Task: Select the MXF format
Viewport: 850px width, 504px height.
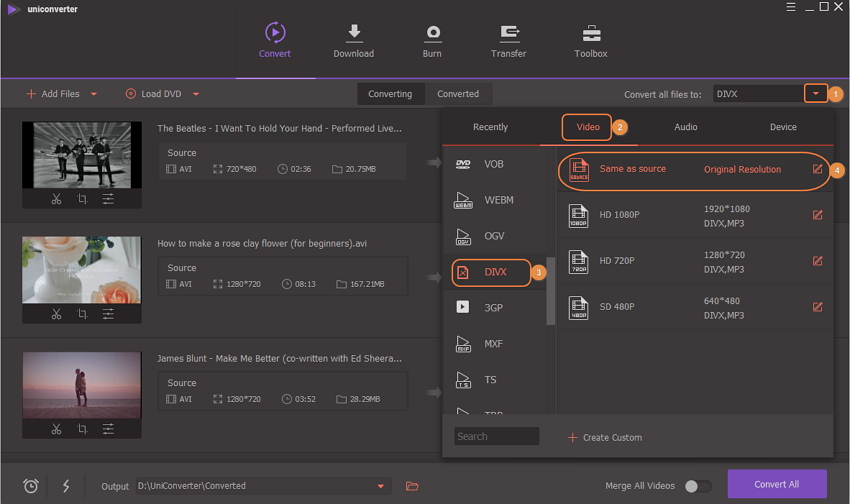Action: [x=494, y=344]
